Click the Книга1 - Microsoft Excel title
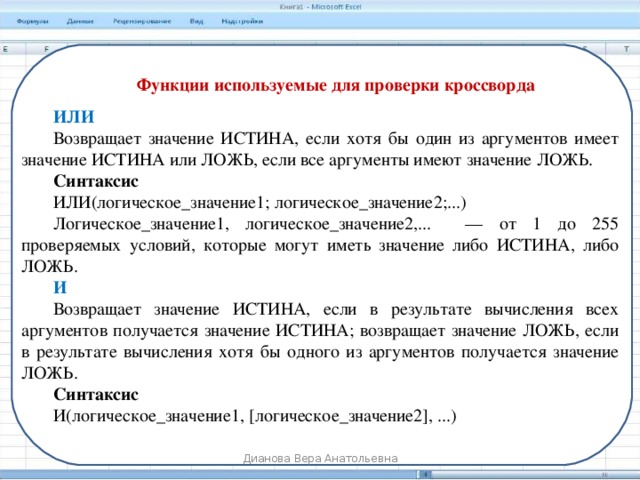 tap(320, 7)
